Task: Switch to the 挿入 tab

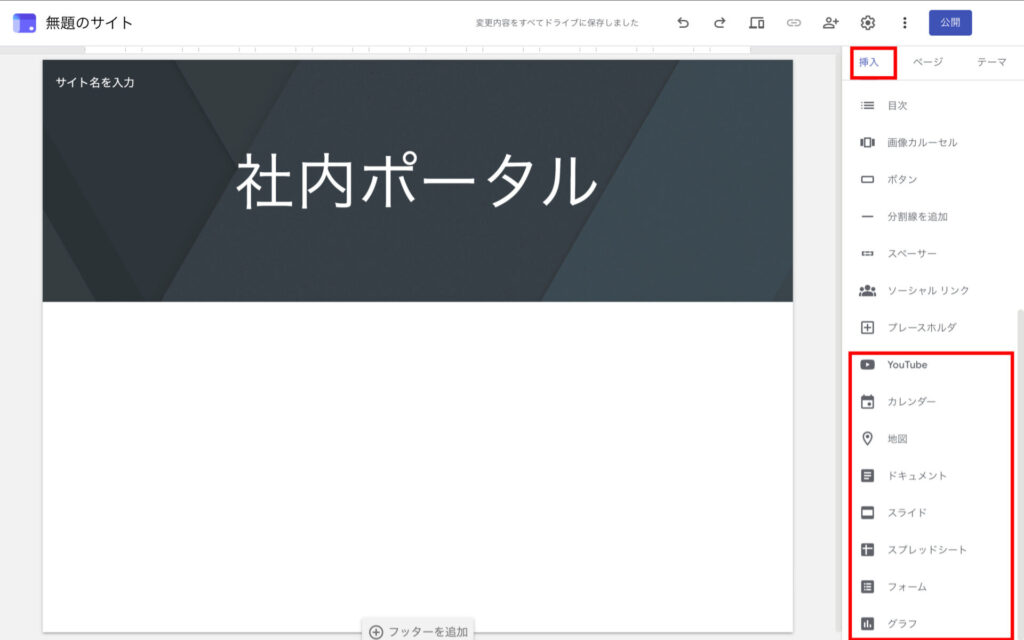Action: (869, 62)
